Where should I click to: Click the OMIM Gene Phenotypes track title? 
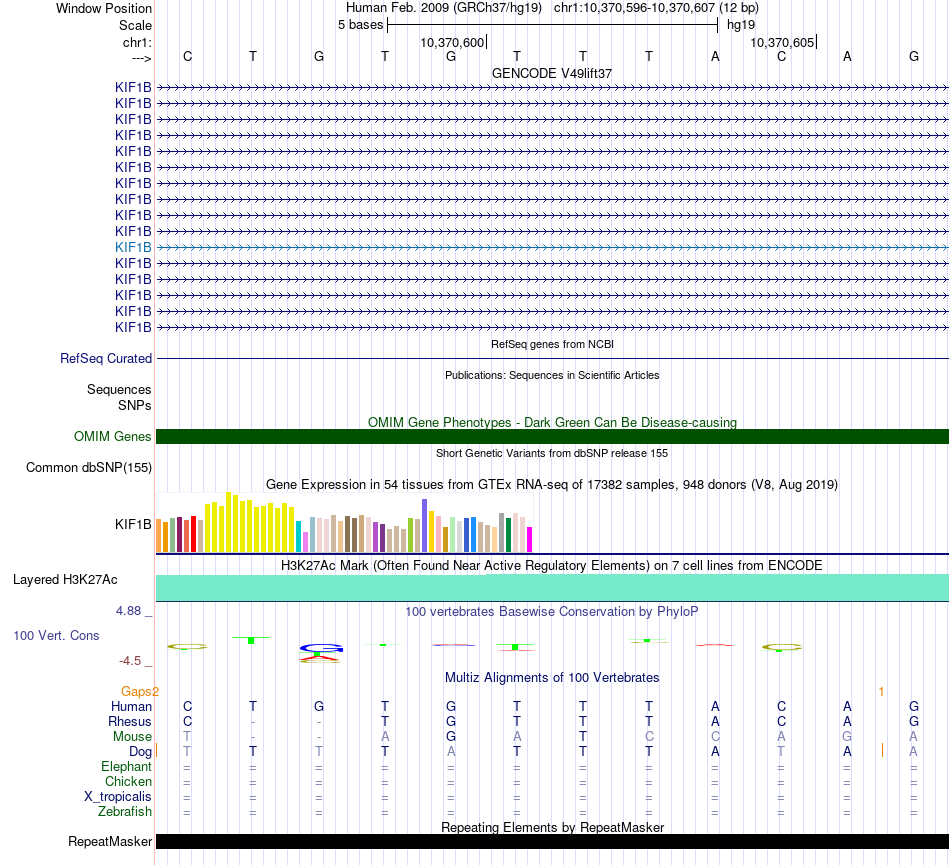[552, 422]
